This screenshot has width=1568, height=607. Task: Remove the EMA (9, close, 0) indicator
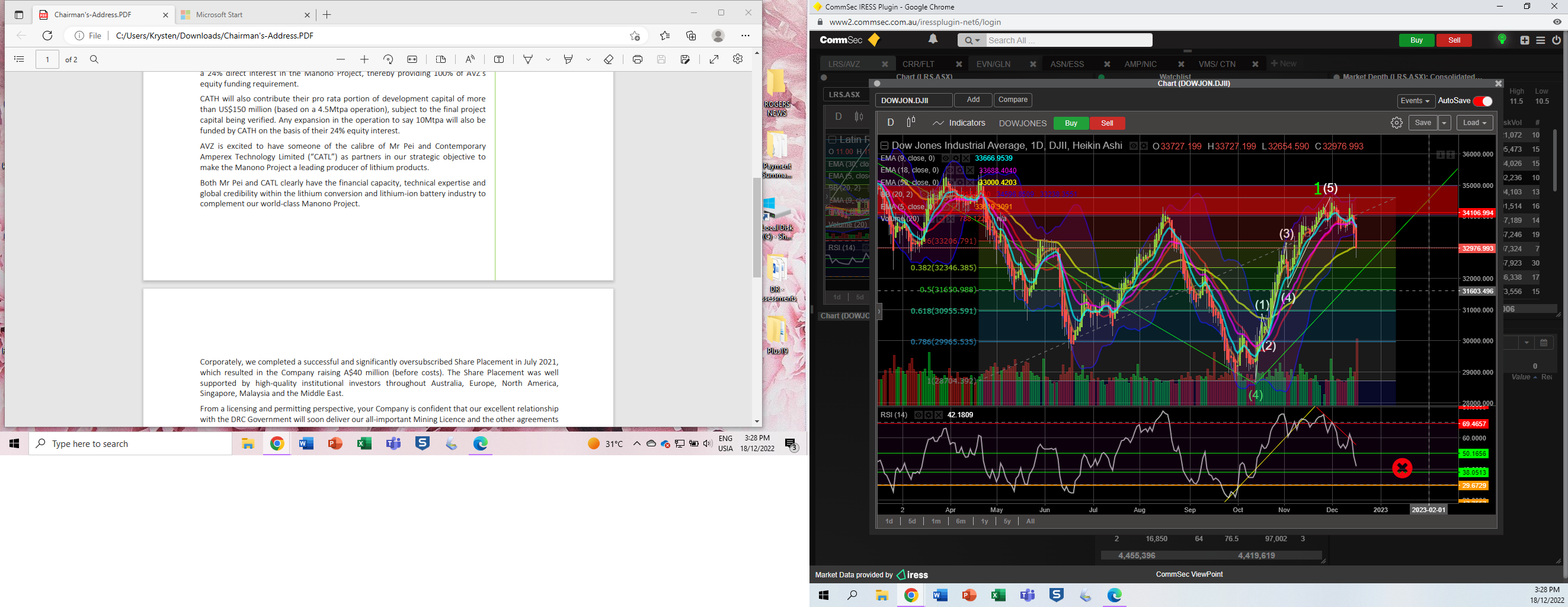click(x=966, y=158)
